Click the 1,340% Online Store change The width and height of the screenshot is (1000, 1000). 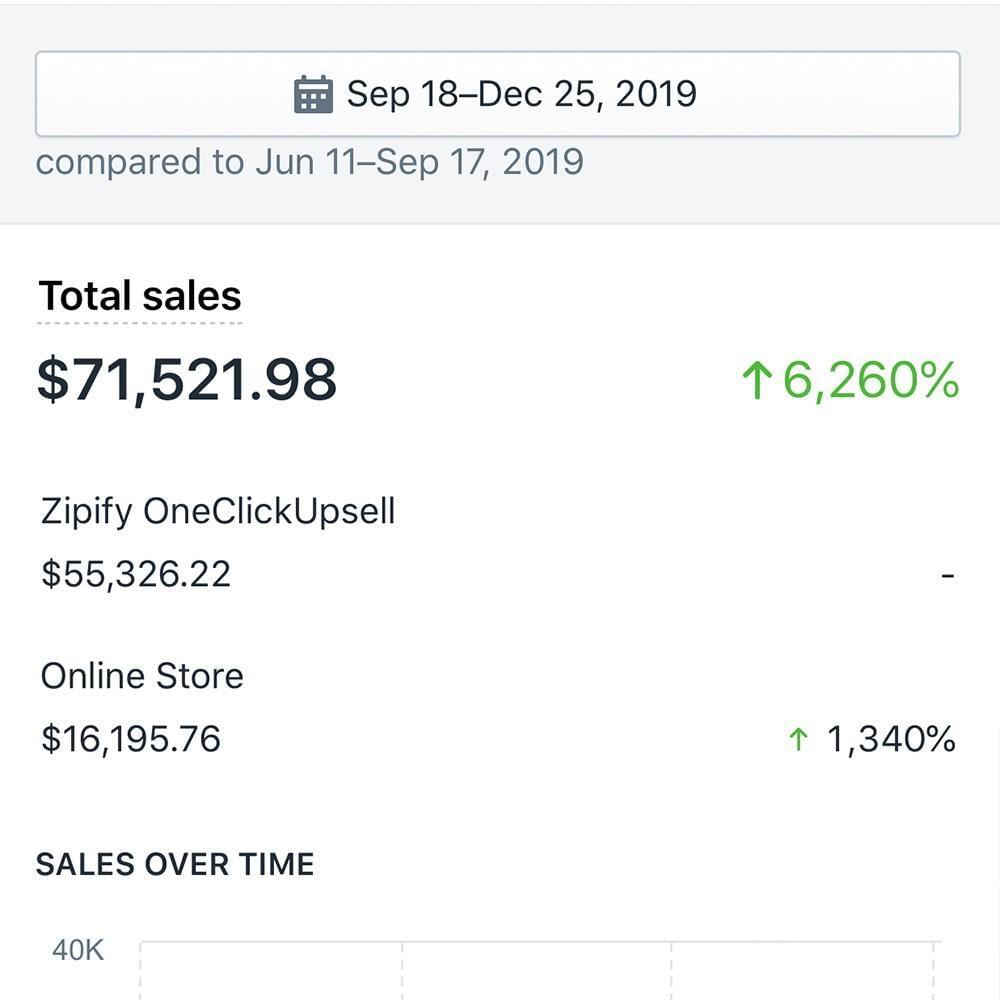(x=891, y=739)
